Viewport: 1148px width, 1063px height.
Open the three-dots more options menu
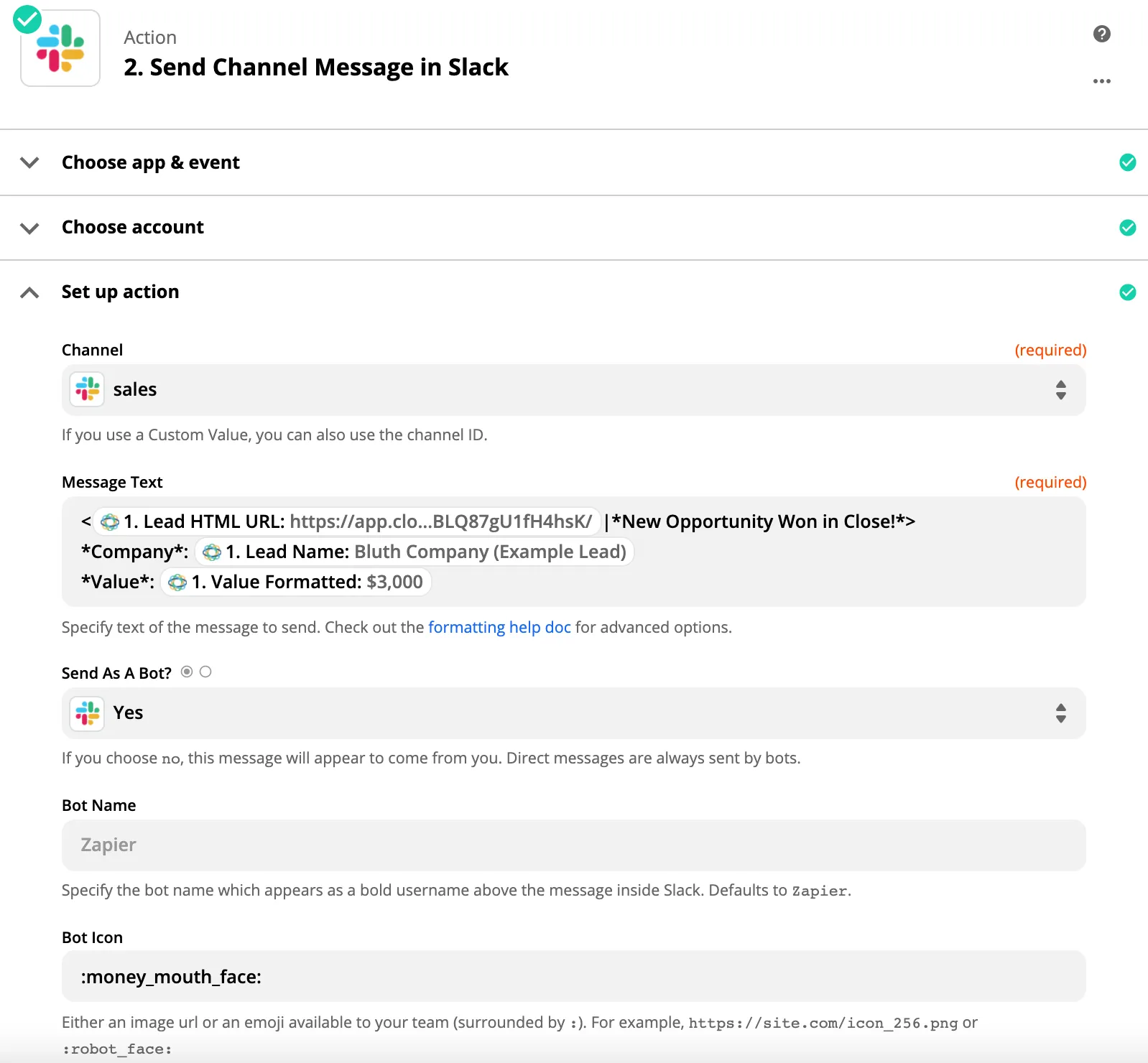1101,81
